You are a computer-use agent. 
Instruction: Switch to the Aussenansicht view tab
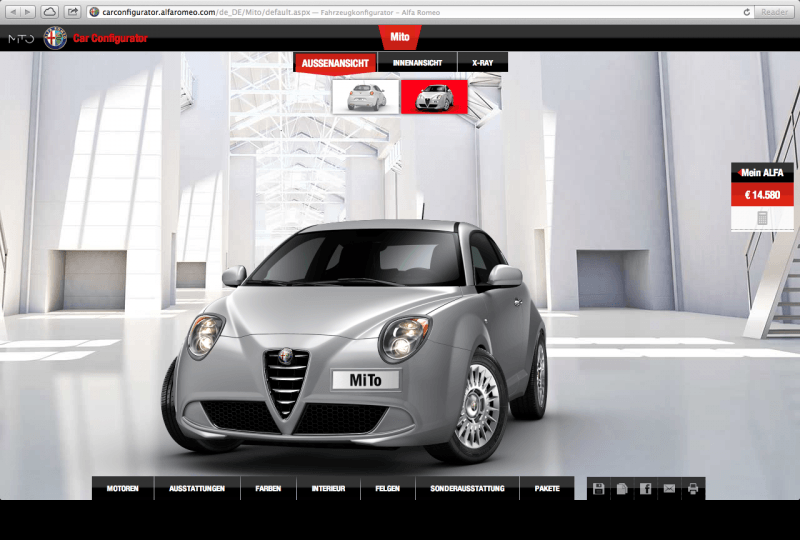point(335,63)
